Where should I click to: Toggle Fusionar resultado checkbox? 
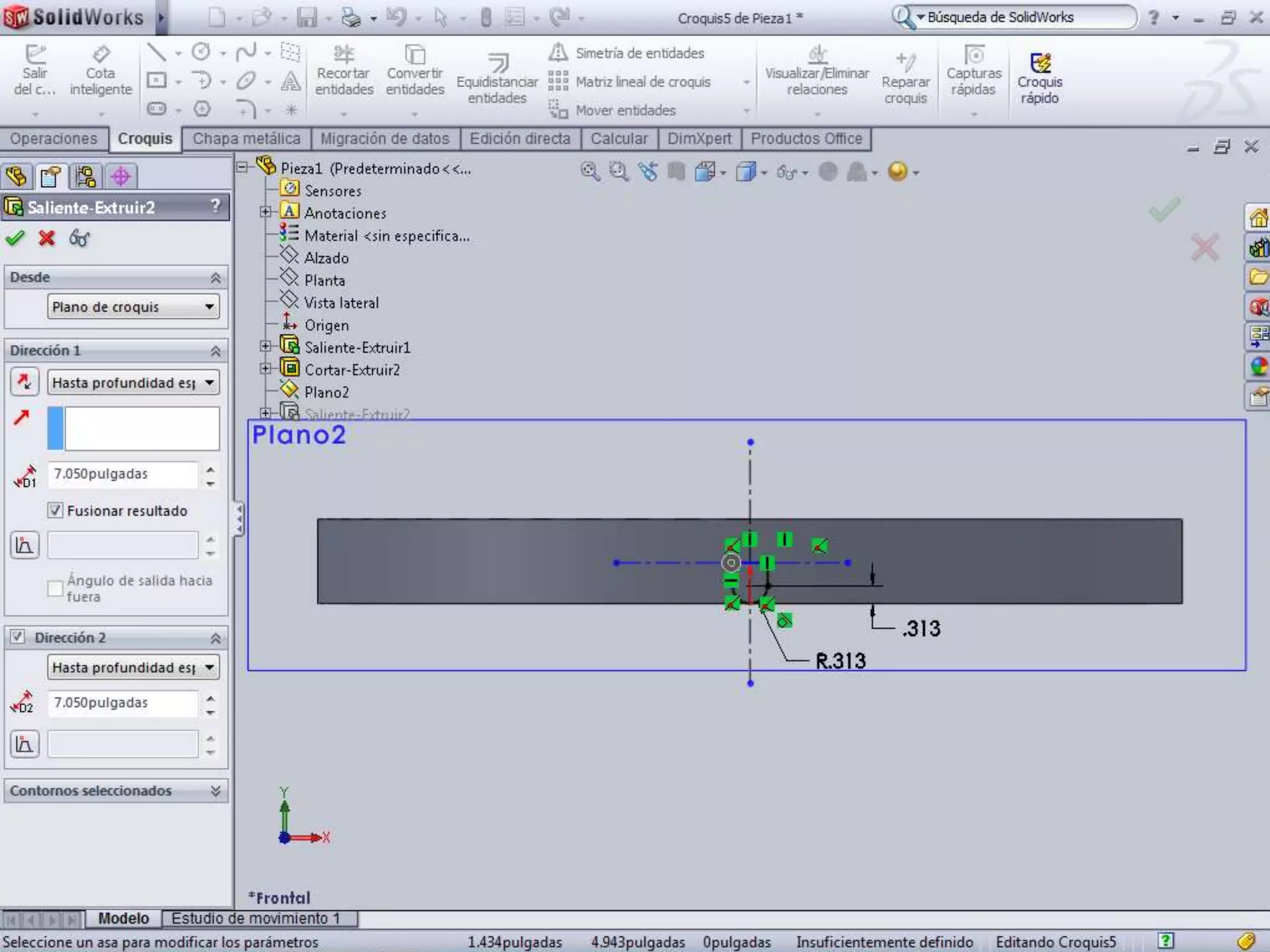(56, 510)
